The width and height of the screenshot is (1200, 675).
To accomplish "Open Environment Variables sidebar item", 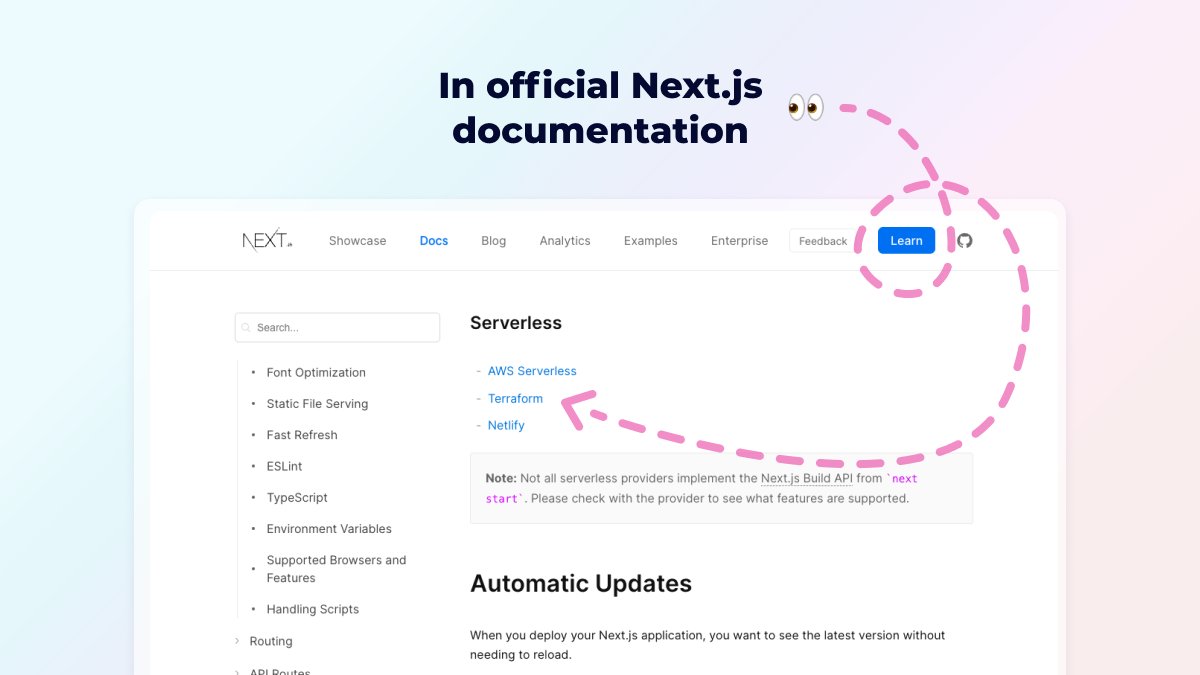I will point(329,529).
